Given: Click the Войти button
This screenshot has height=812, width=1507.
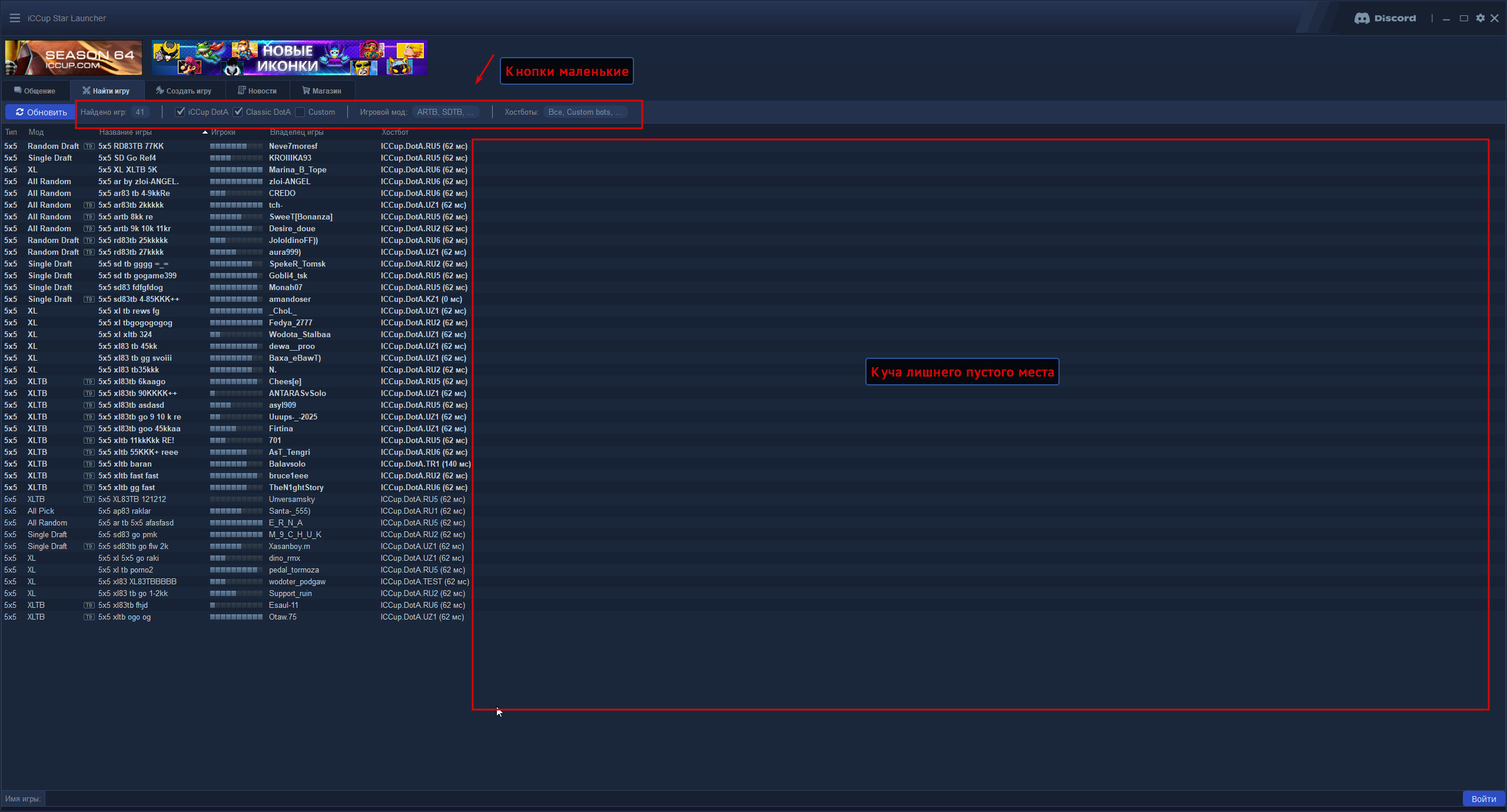Looking at the screenshot, I should [1483, 798].
